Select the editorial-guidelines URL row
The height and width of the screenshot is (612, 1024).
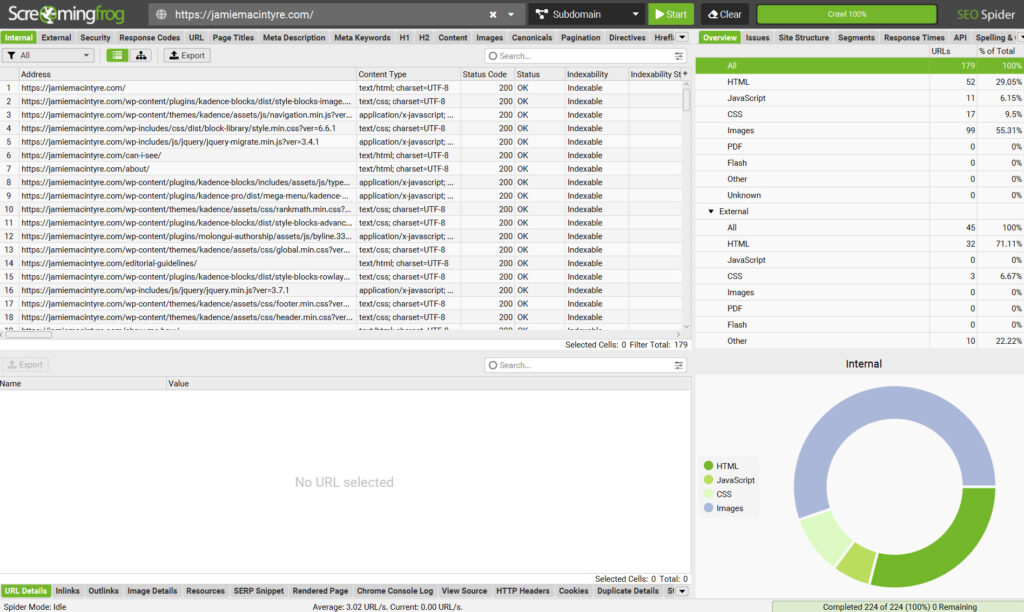pyautogui.click(x=110, y=263)
